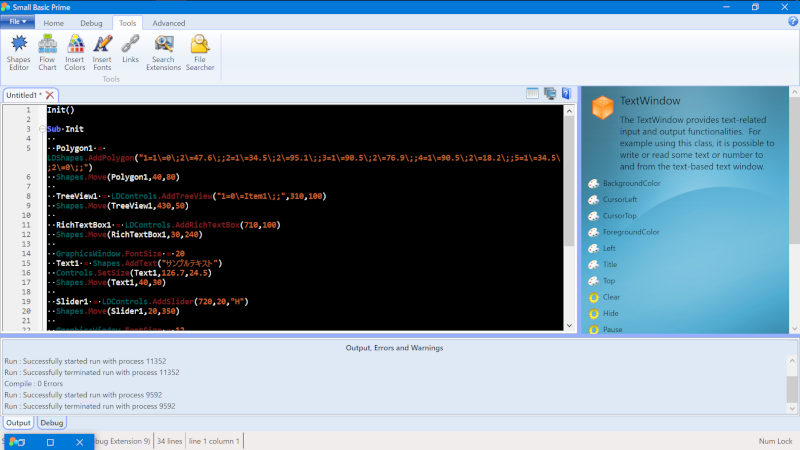
Task: Open the File dropdown menu
Action: tap(17, 22)
